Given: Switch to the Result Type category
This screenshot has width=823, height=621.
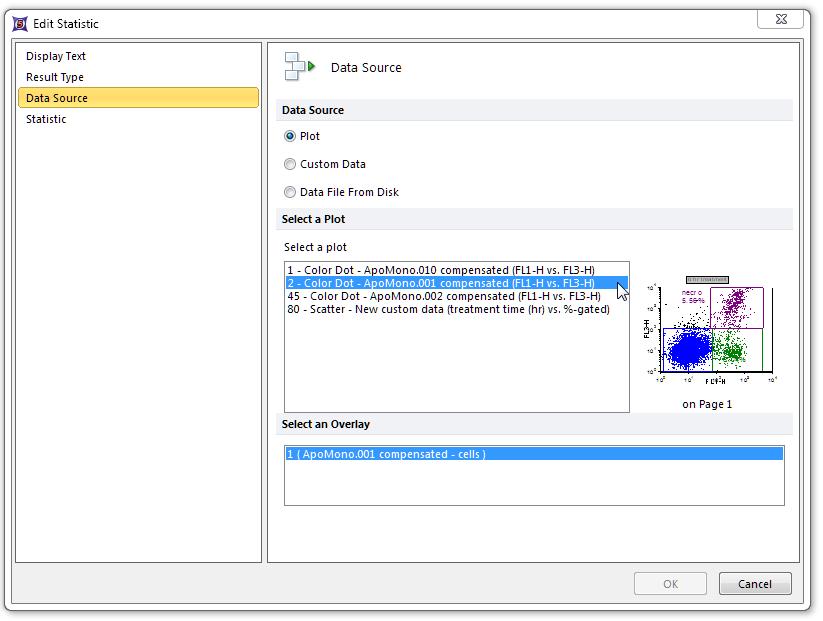Looking at the screenshot, I should 55,77.
